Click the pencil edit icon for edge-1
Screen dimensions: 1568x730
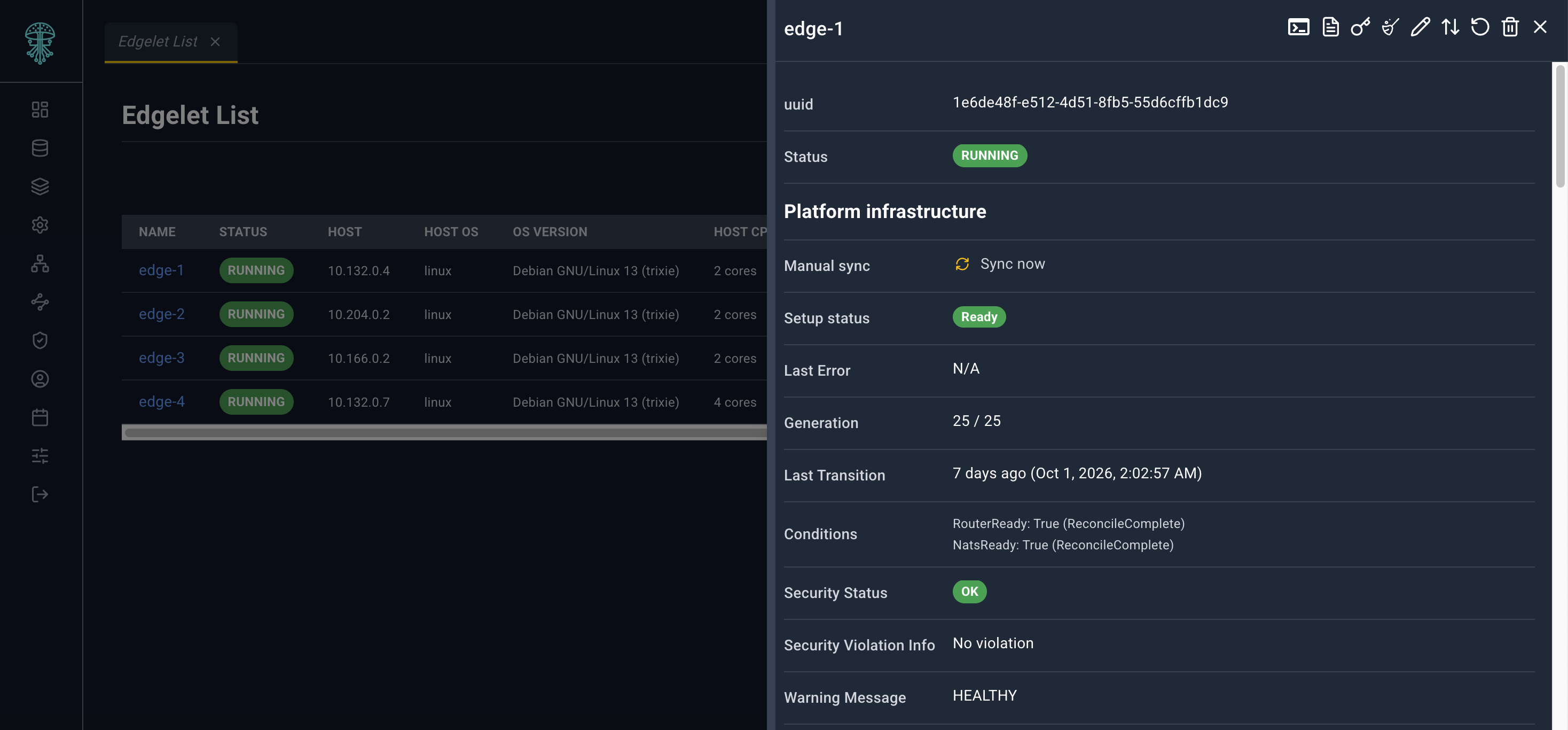(x=1420, y=27)
